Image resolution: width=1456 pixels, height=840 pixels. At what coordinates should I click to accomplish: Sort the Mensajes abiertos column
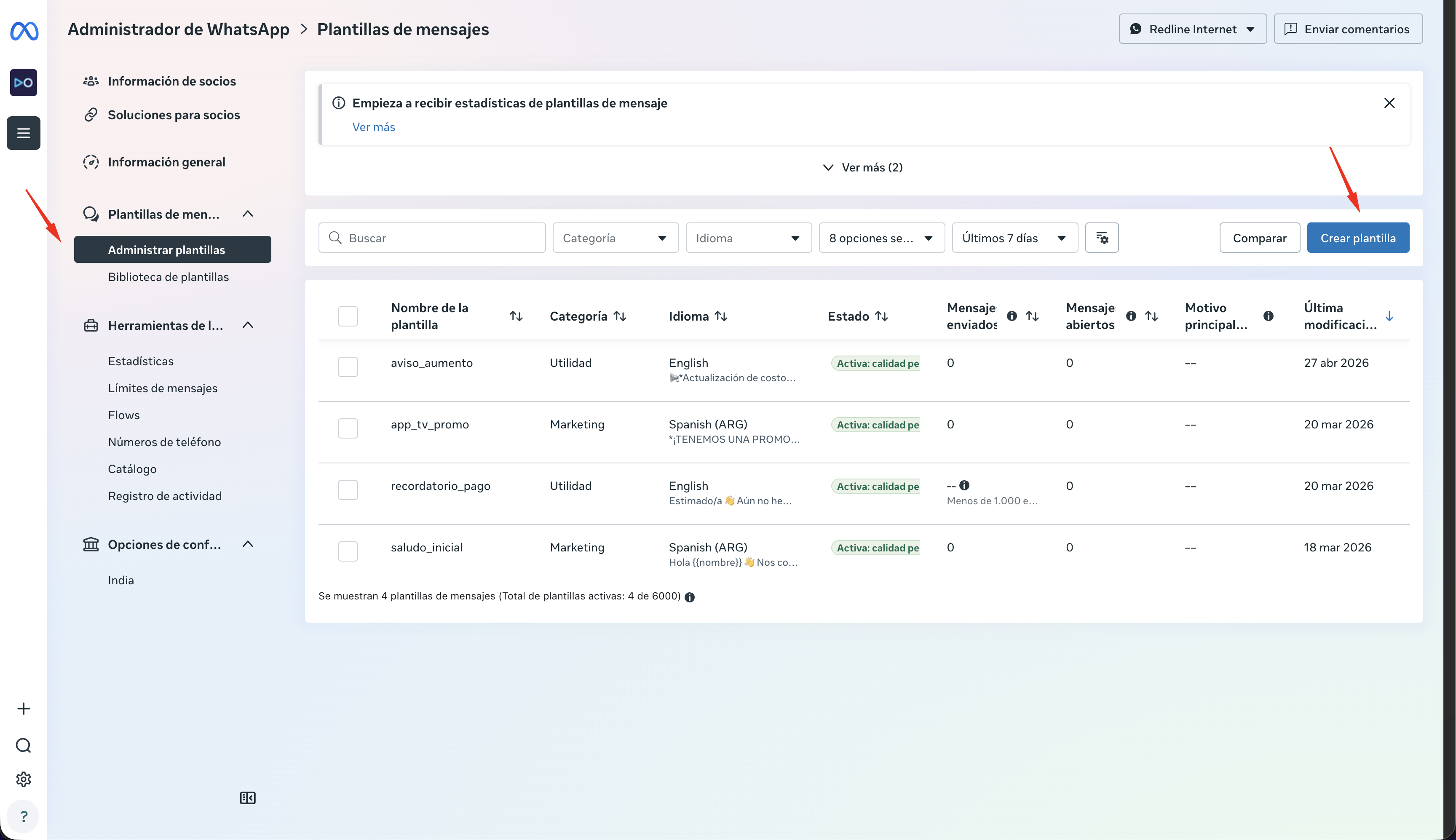point(1151,316)
